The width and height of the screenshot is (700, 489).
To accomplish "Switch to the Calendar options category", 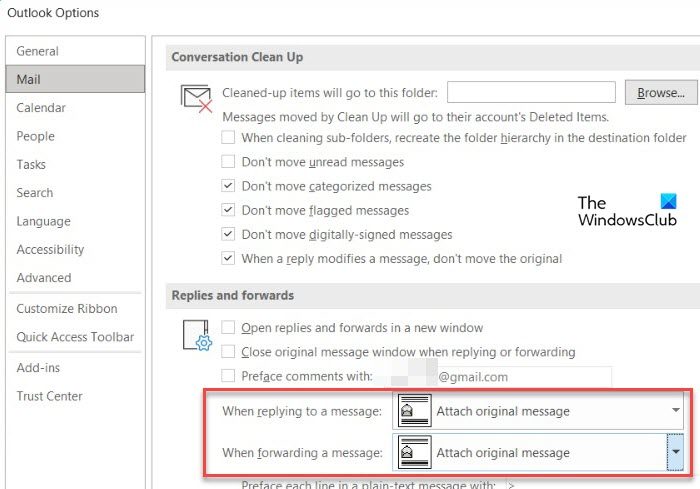I will point(75,108).
